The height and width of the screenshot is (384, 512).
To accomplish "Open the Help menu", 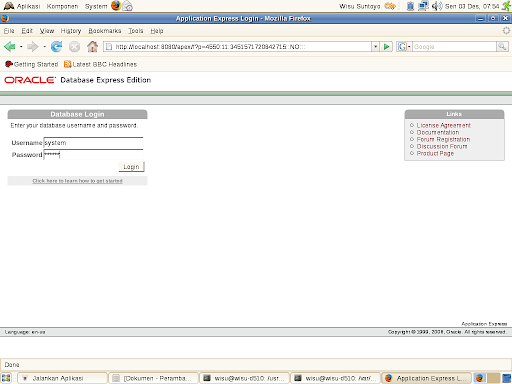I will coord(157,31).
